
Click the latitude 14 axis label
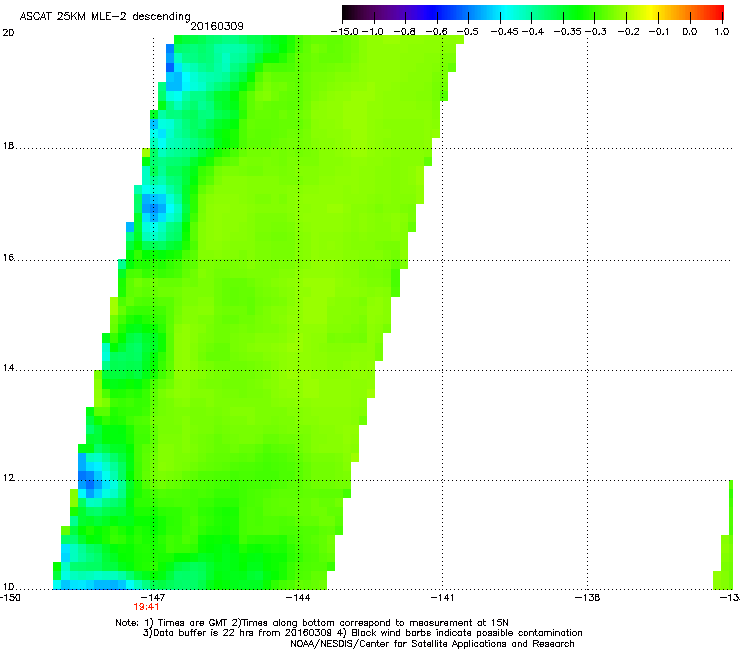coord(8,368)
